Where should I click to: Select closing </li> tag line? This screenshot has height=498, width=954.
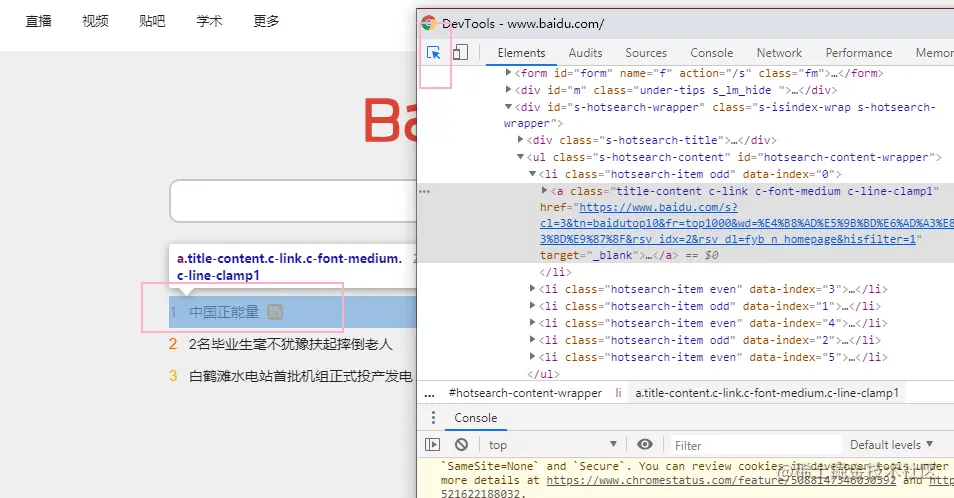point(555,272)
